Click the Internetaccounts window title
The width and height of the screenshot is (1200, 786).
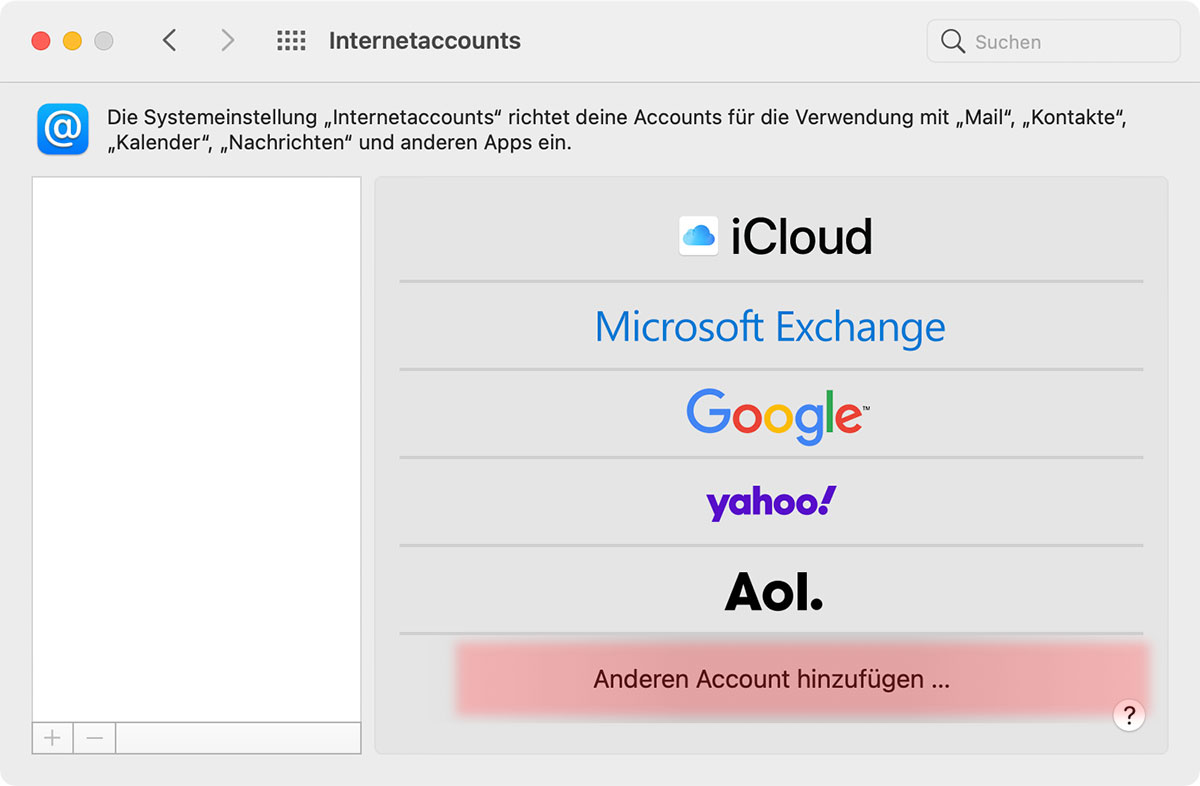(425, 41)
